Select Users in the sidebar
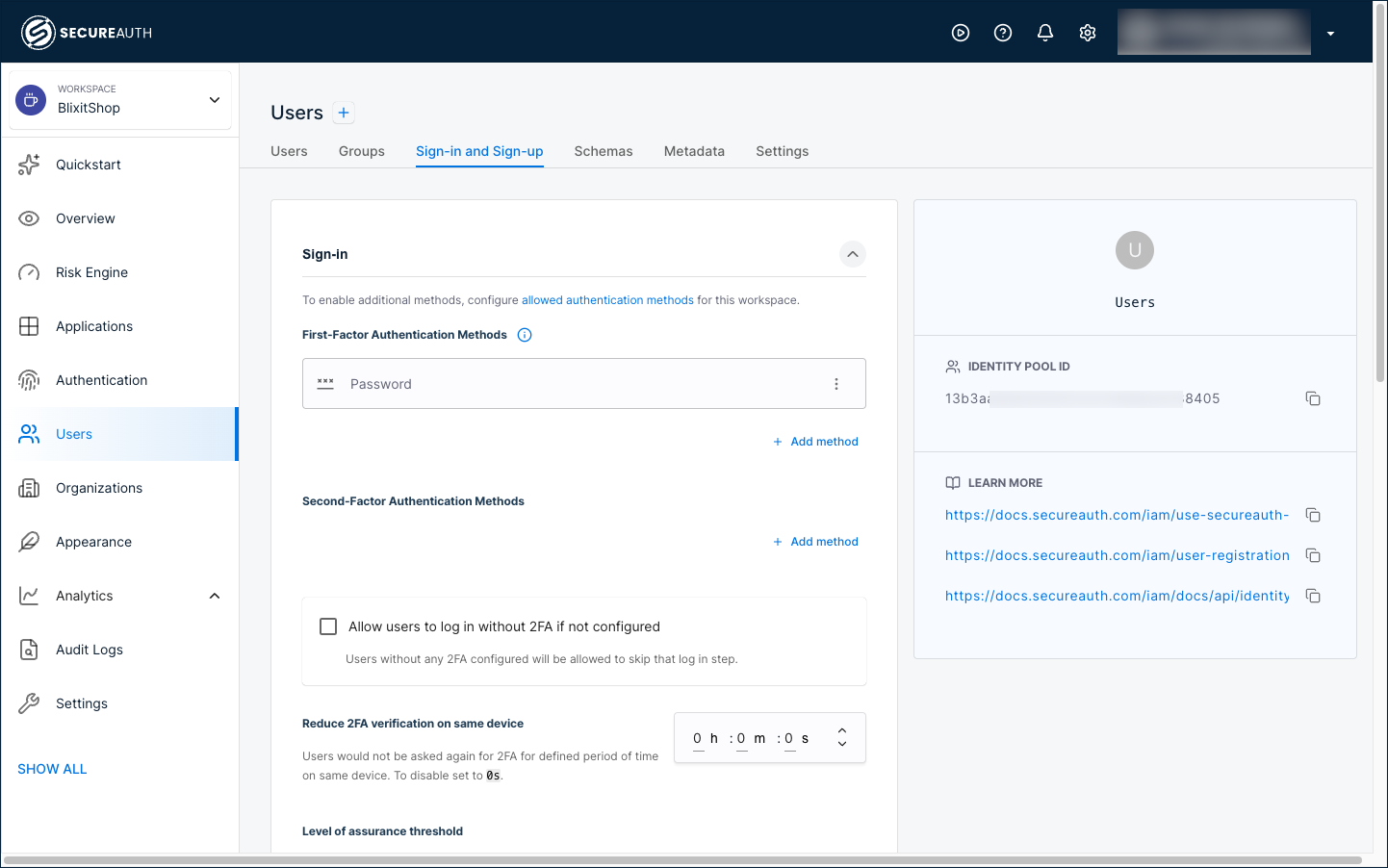This screenshot has width=1388, height=868. (119, 434)
